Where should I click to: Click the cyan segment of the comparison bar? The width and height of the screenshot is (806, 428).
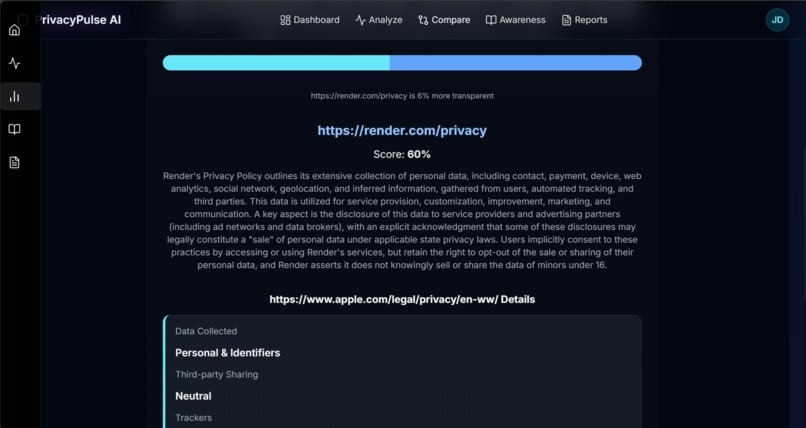coord(276,63)
